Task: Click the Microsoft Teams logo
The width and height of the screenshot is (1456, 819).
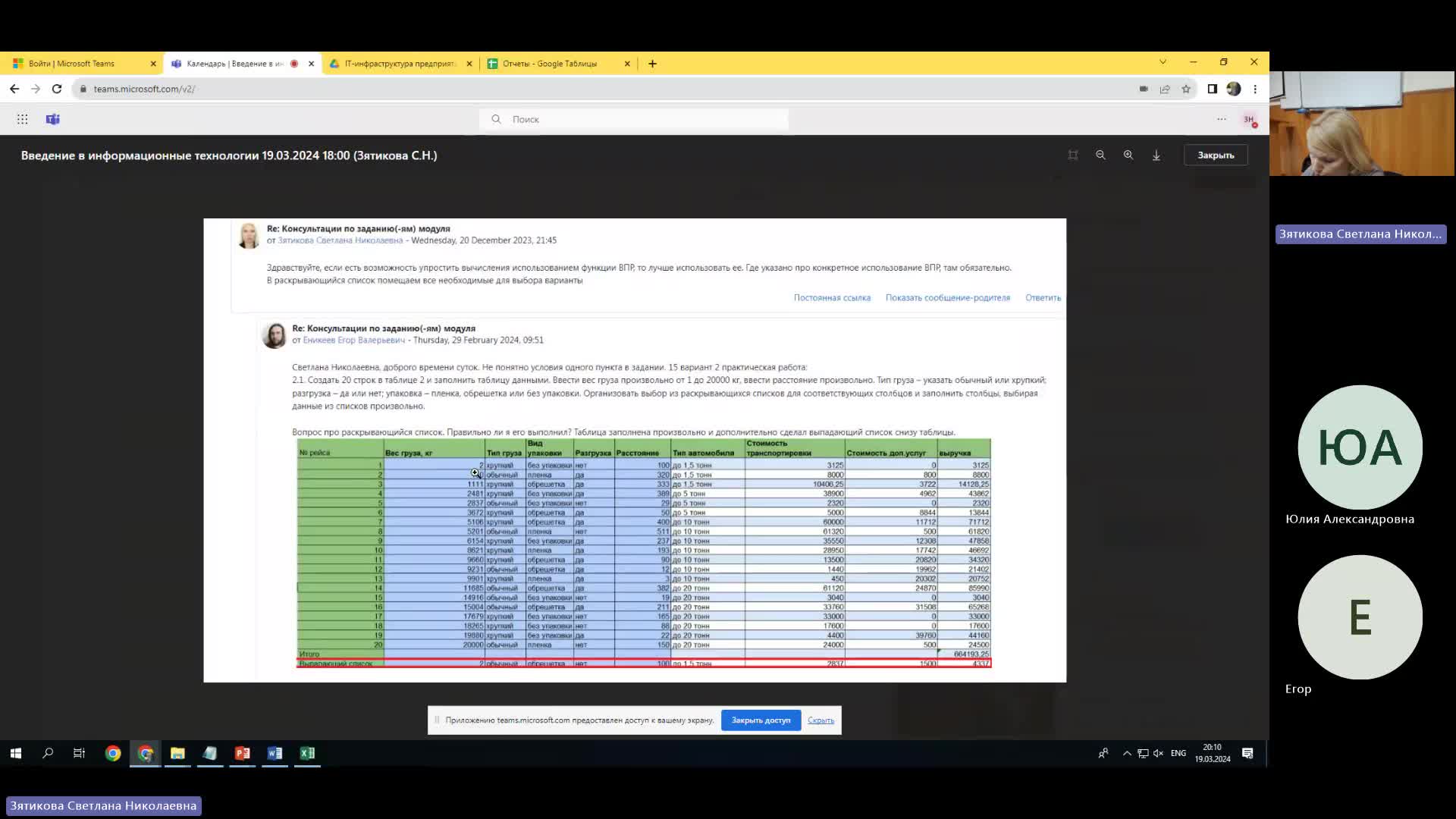Action: point(52,119)
